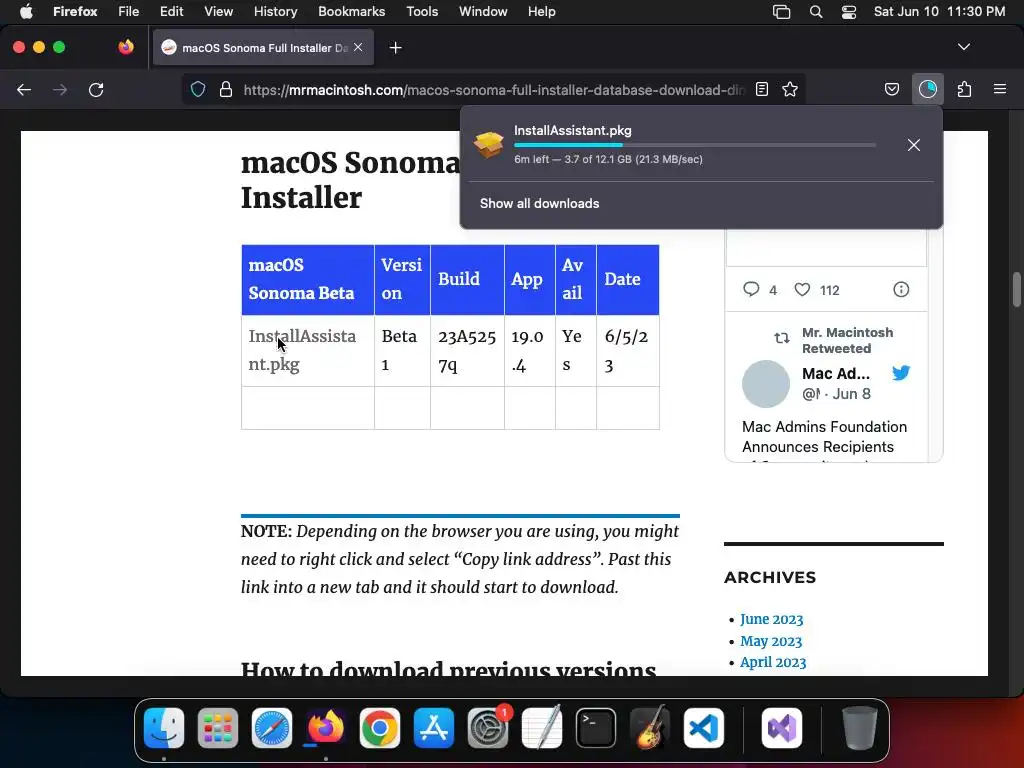Click the retweet icon beside Mr. Macintosh
The height and width of the screenshot is (768, 1024).
coord(782,338)
